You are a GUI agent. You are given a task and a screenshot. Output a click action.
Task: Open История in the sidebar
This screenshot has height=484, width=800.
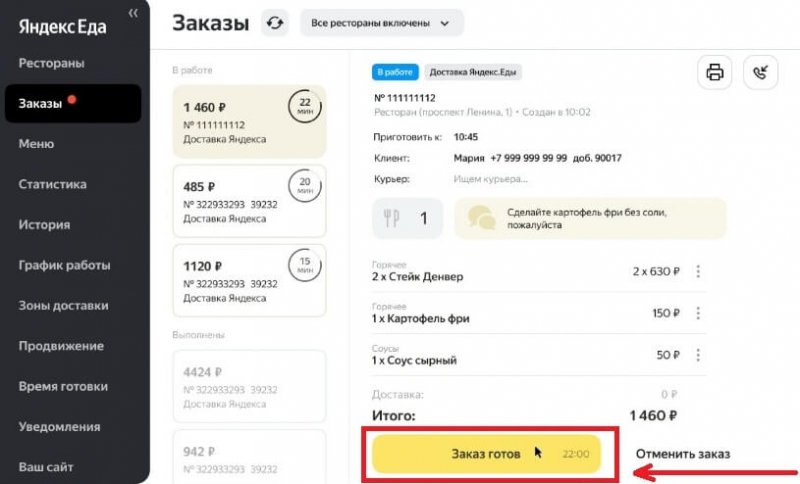tap(44, 225)
